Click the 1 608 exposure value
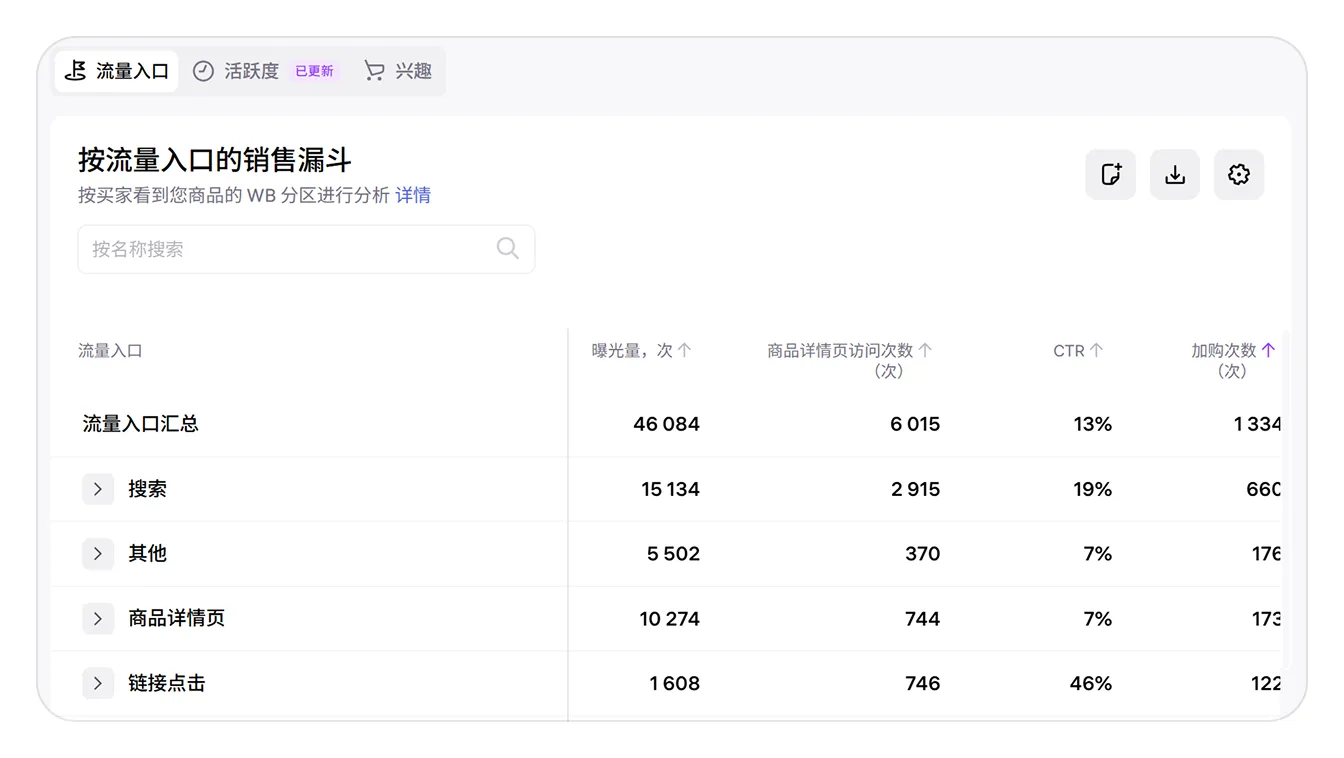This screenshot has height=758, width=1344. (675, 684)
